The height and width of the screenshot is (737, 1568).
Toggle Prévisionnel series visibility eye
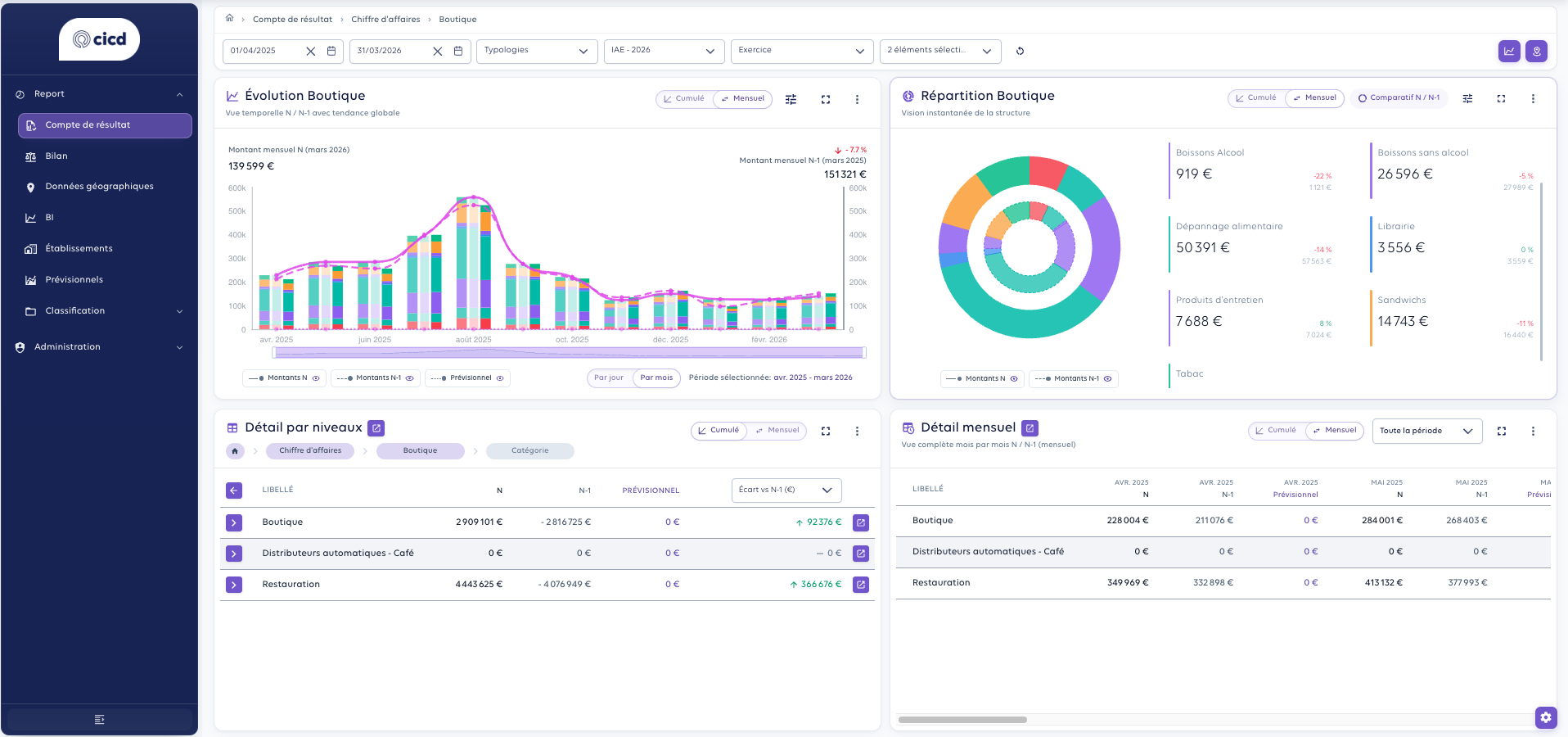[499, 378]
